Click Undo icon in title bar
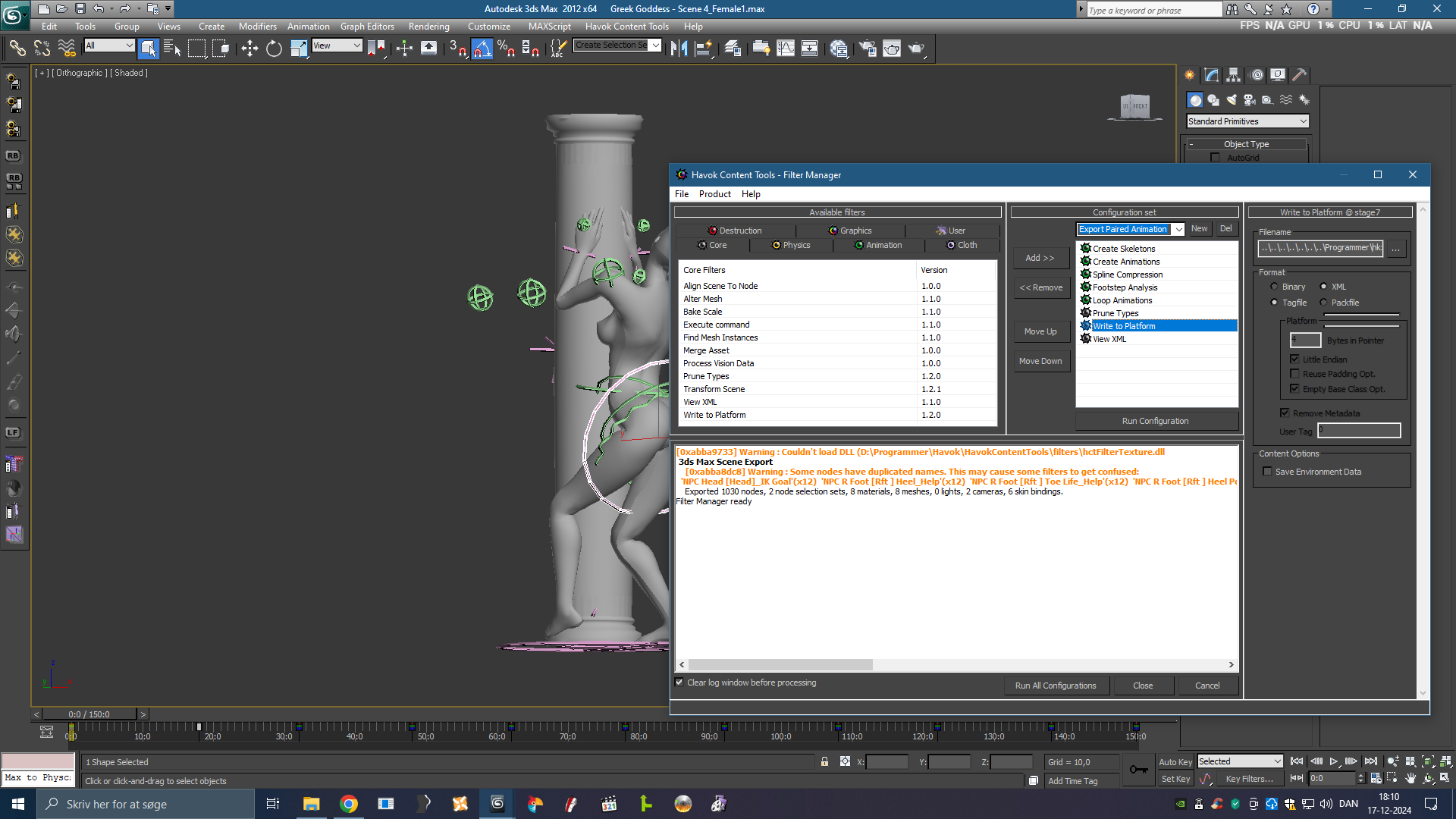The image size is (1456, 819). (99, 9)
